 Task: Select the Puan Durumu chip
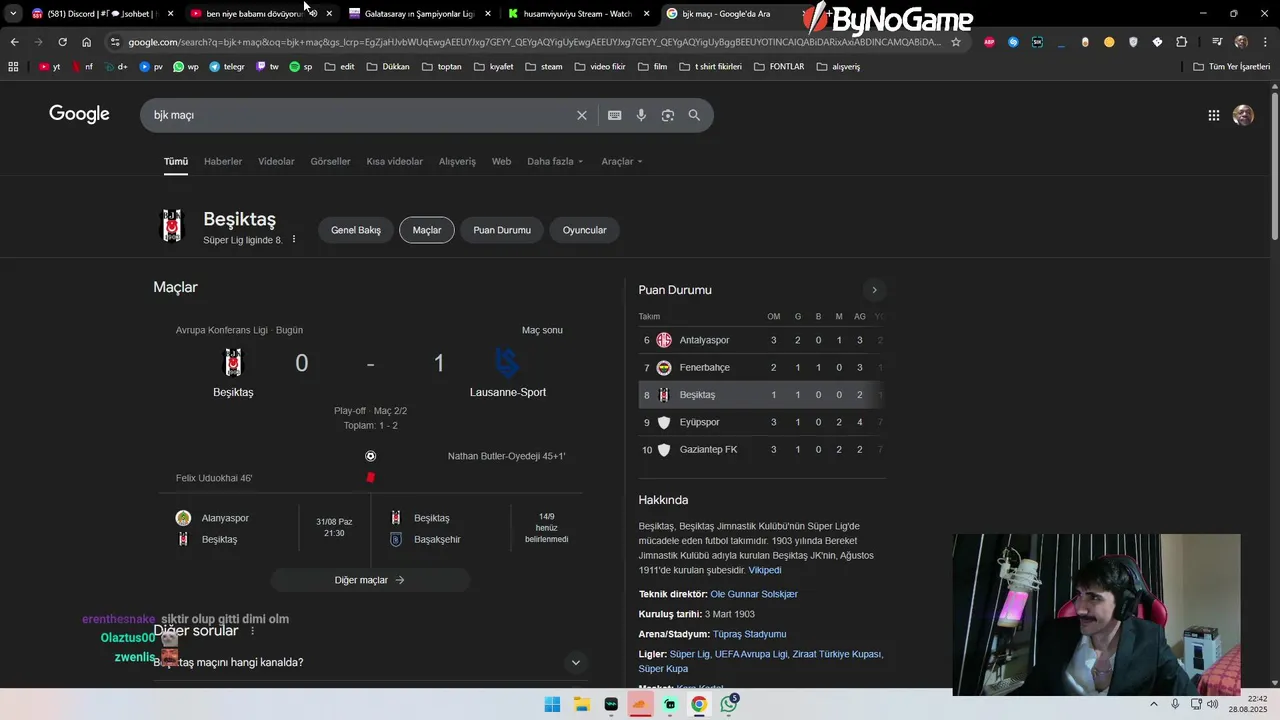(502, 230)
